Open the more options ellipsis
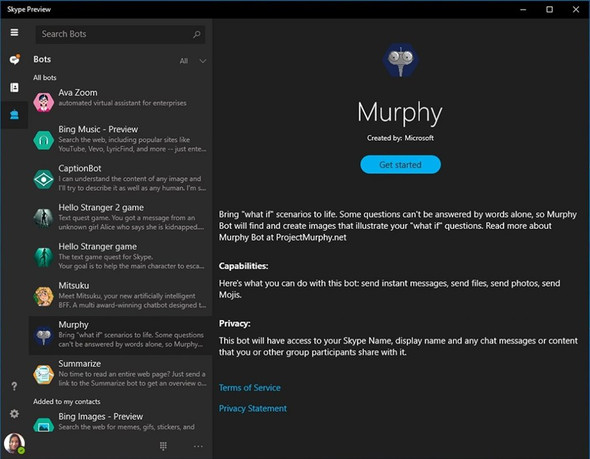The image size is (590, 459). click(198, 446)
